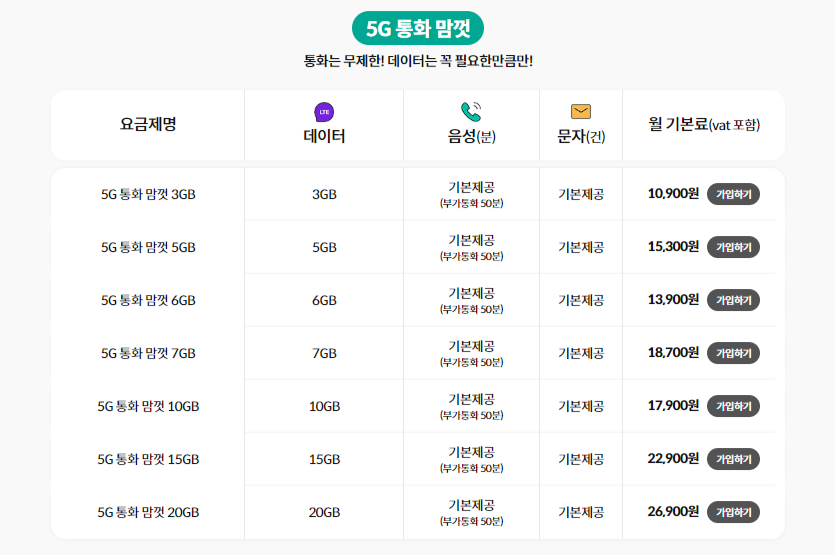Select the 음성(분) column header text

pos(471,136)
